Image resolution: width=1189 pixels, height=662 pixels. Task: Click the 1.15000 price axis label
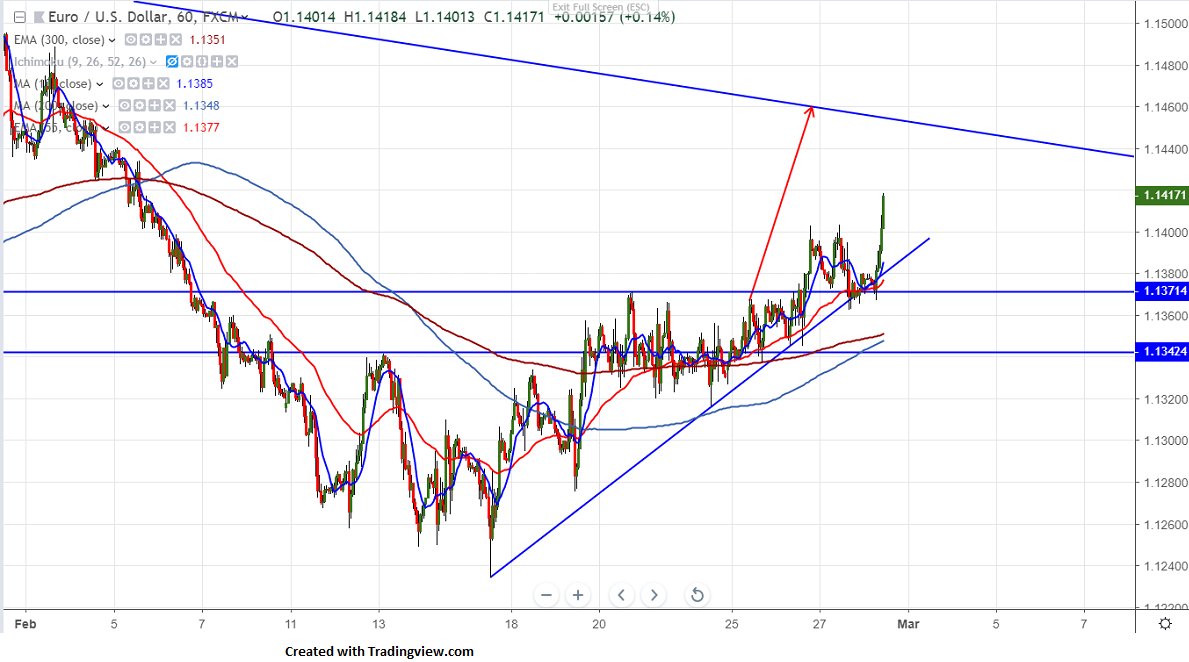(x=1165, y=24)
